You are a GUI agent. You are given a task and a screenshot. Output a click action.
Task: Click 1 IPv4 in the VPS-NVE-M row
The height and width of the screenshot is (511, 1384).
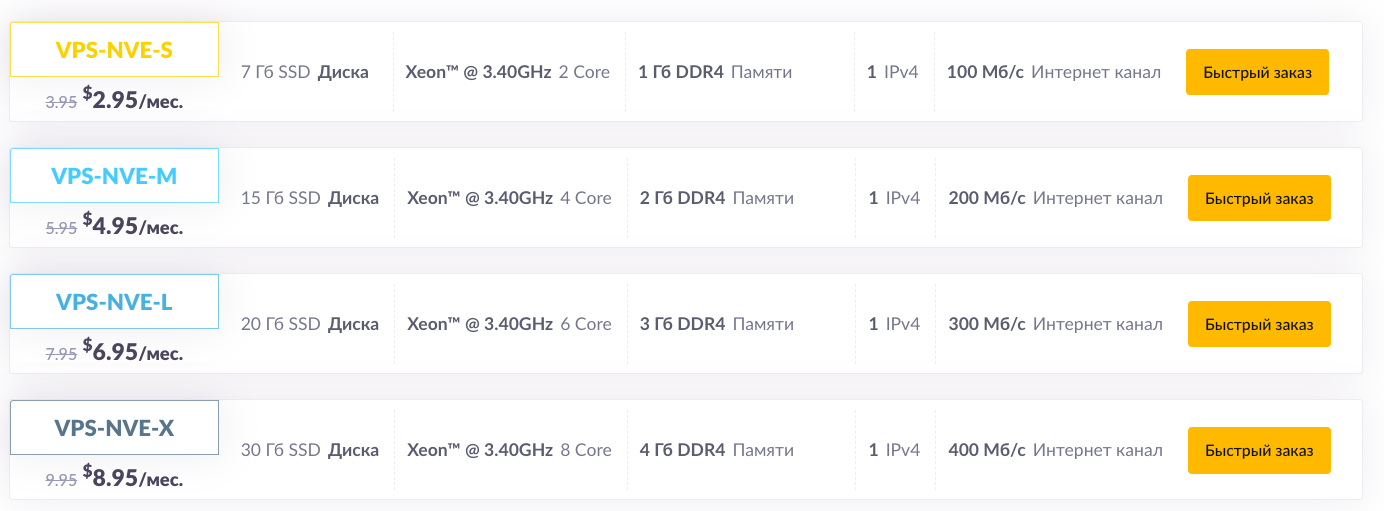(894, 198)
